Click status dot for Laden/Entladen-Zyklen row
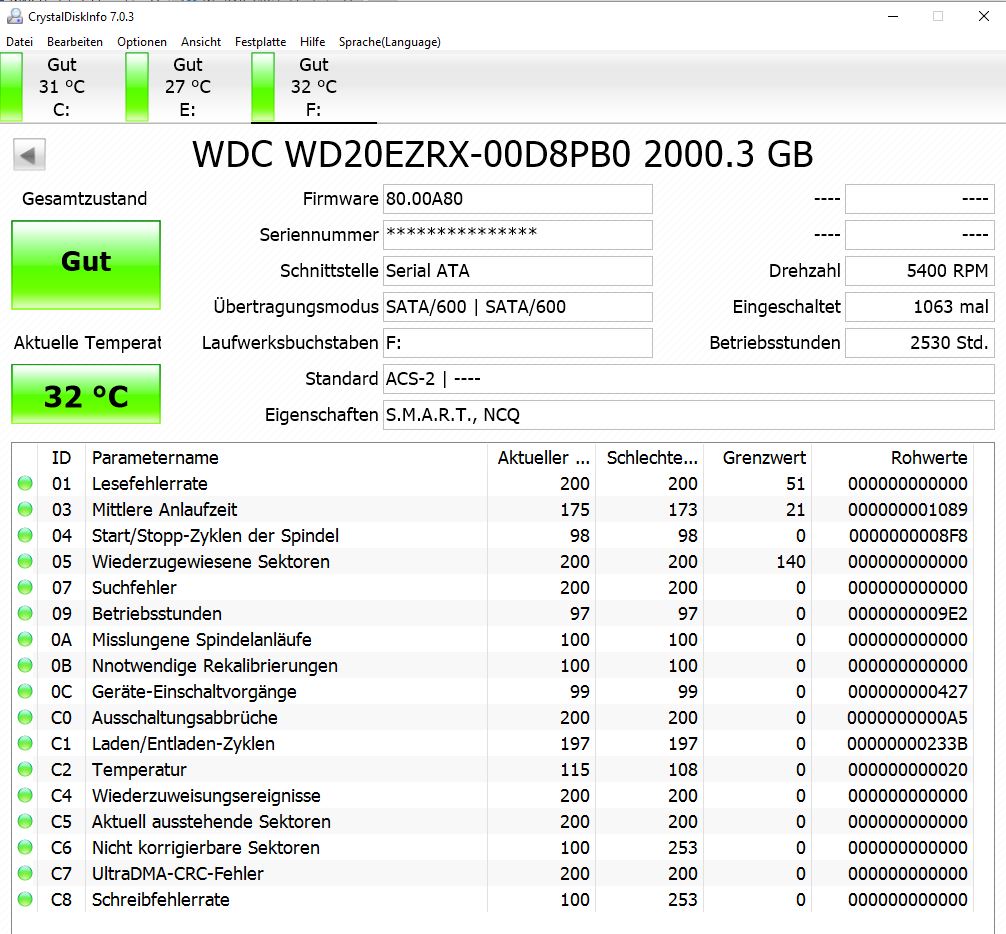The width and height of the screenshot is (1006, 934). 25,743
